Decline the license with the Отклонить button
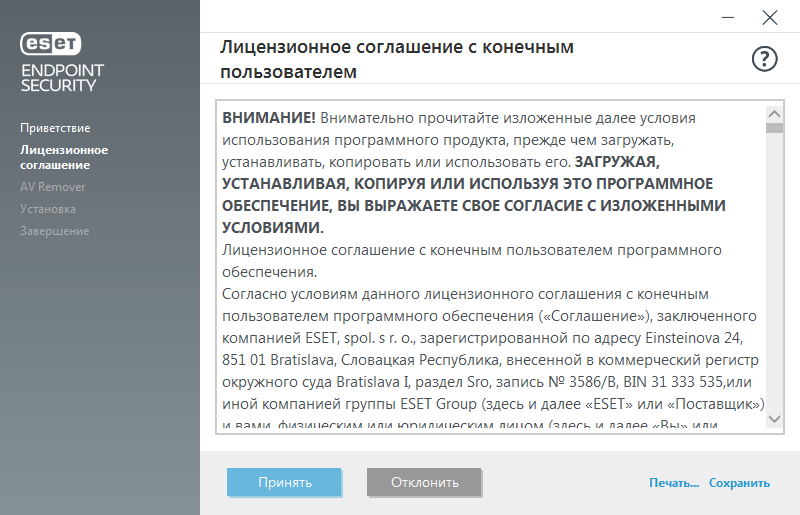 424,482
